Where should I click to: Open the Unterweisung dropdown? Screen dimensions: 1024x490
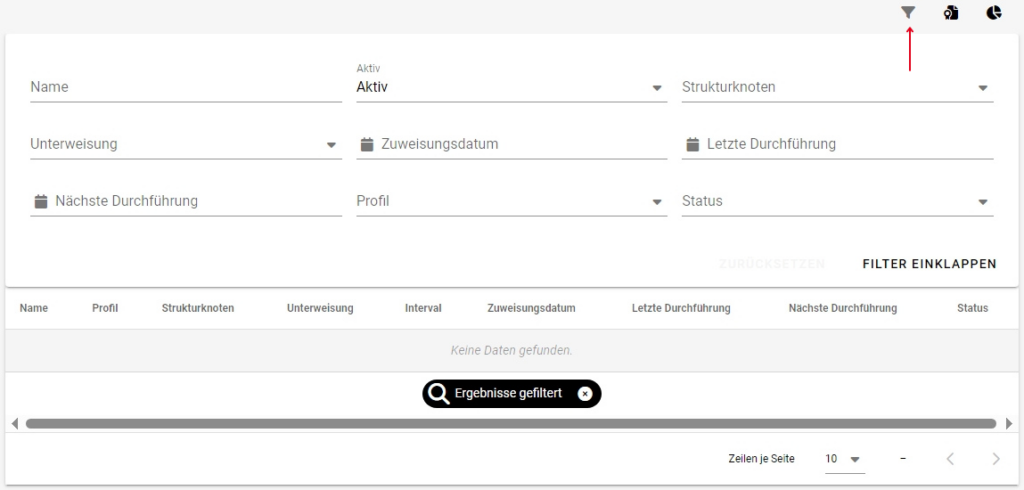331,145
